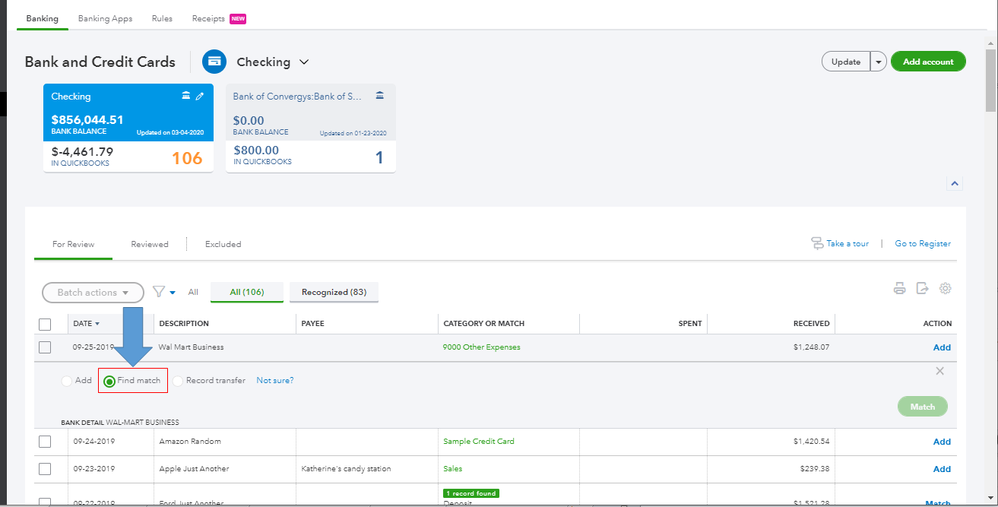Close the expanded Wal Mart row

[939, 371]
